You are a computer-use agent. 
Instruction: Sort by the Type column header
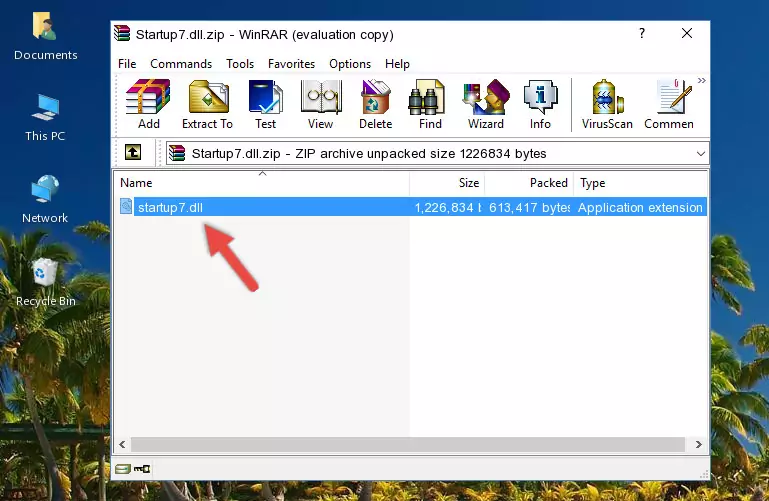point(640,183)
